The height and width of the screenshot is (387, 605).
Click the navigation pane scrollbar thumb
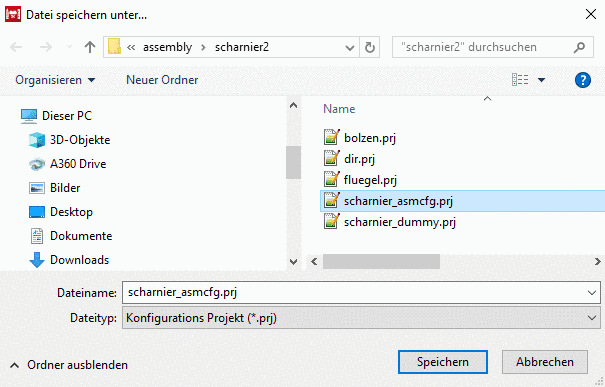click(x=293, y=162)
